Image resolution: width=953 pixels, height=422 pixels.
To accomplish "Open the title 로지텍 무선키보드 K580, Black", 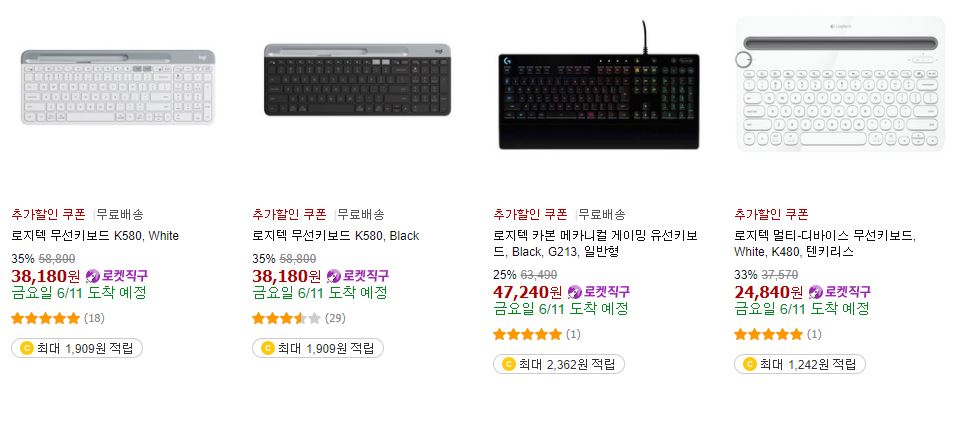I will pos(335,236).
